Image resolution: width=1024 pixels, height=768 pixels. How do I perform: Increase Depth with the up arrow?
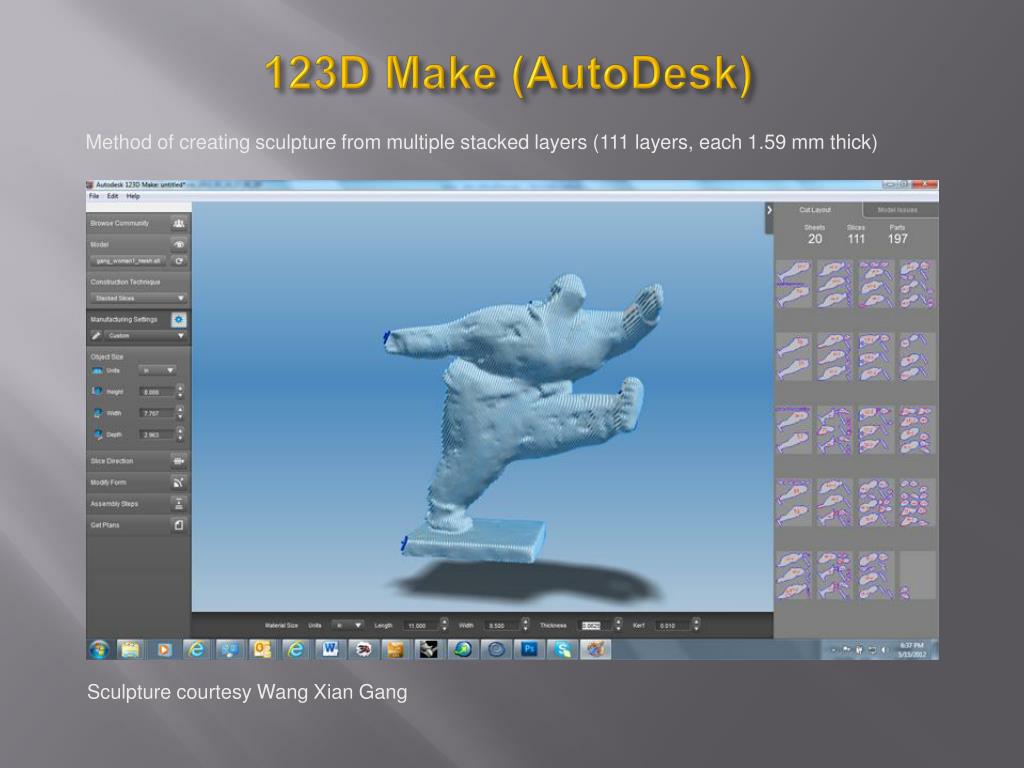click(x=180, y=430)
